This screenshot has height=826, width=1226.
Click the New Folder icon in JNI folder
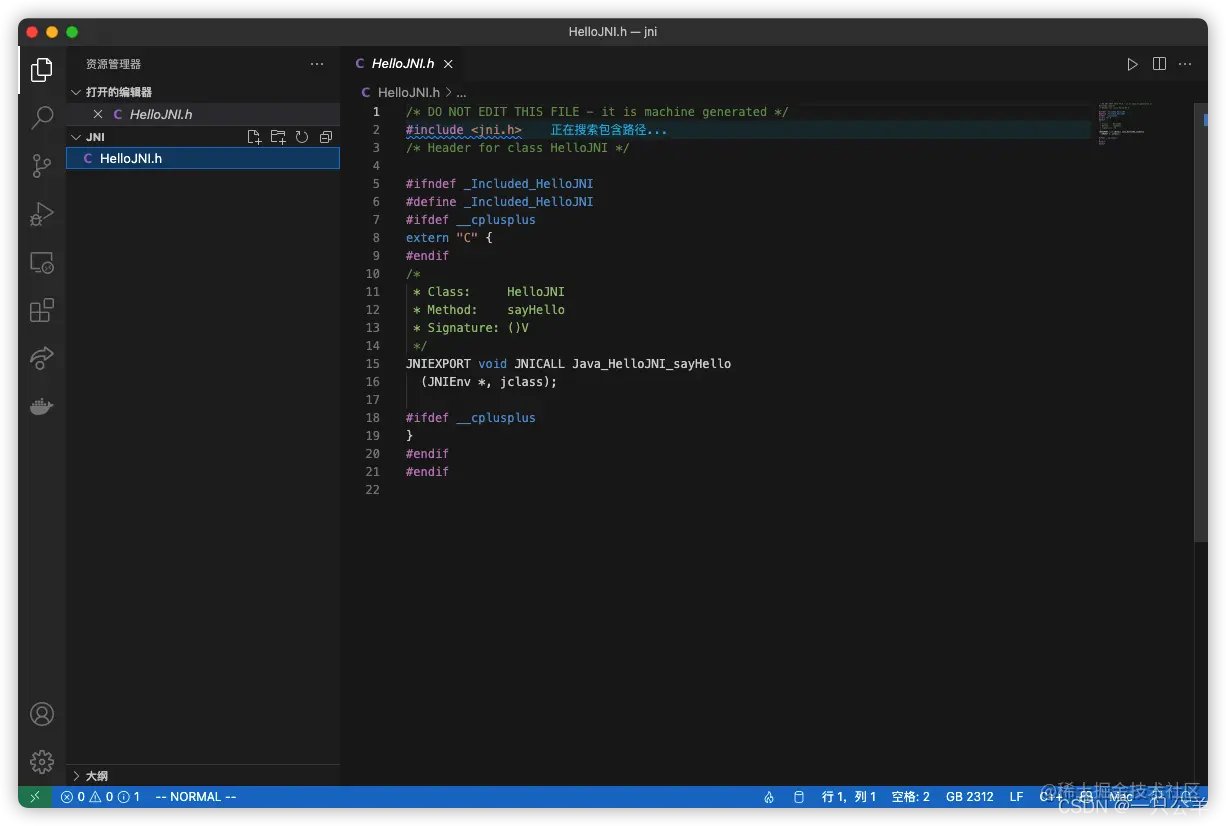click(278, 137)
